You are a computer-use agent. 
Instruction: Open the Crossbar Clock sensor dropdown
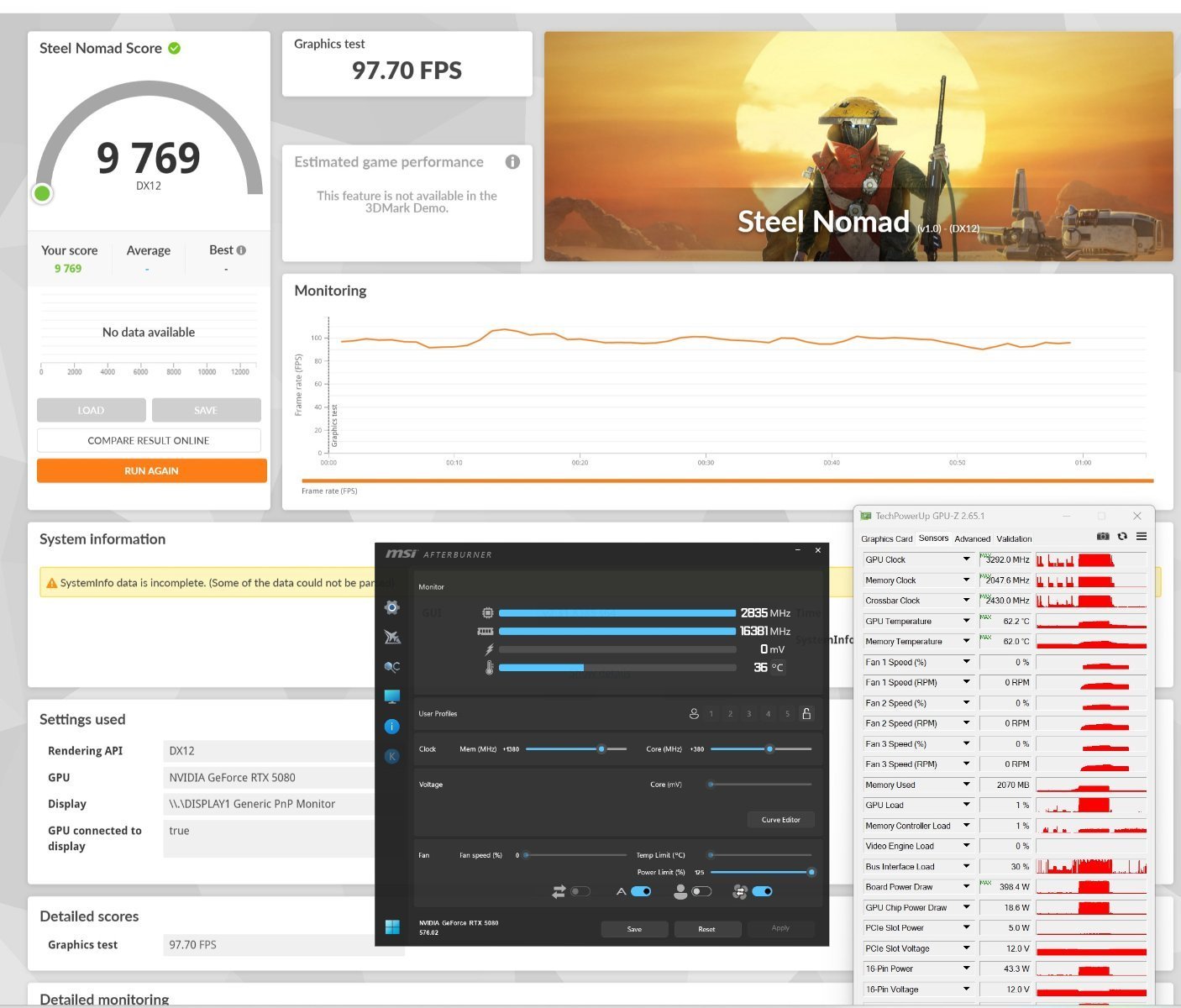966,601
